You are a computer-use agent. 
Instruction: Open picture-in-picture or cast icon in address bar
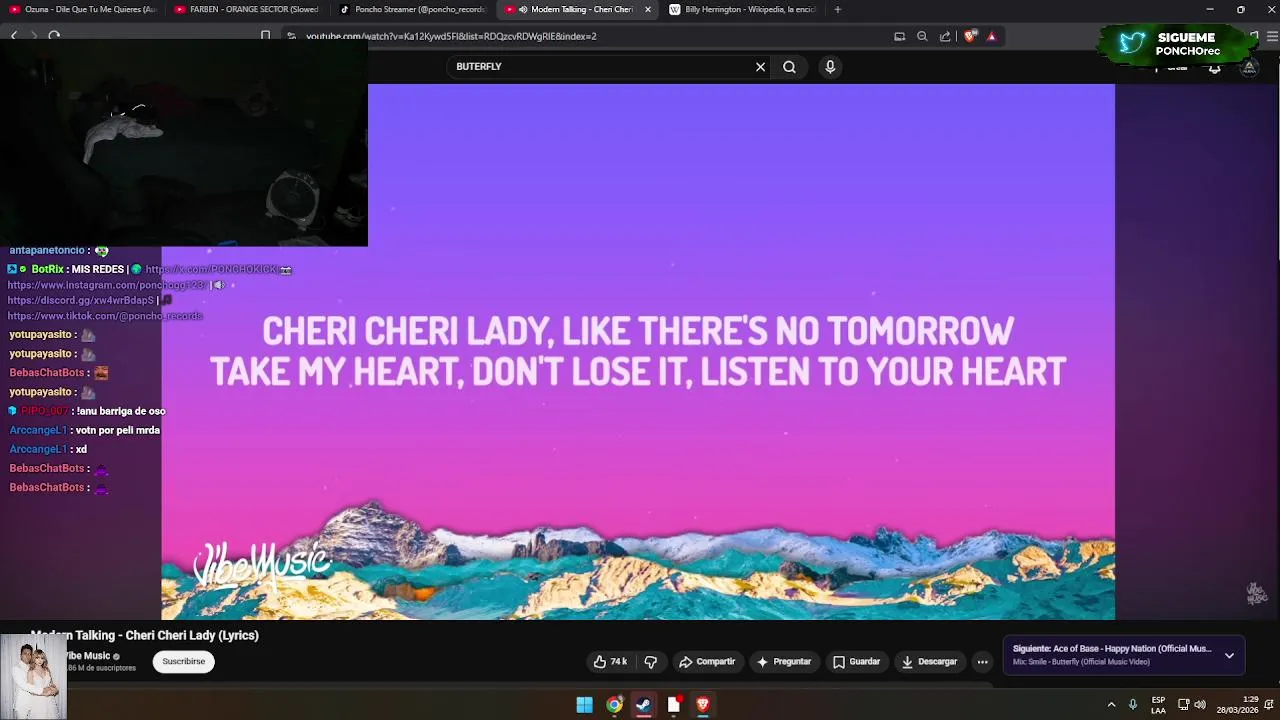click(x=899, y=36)
